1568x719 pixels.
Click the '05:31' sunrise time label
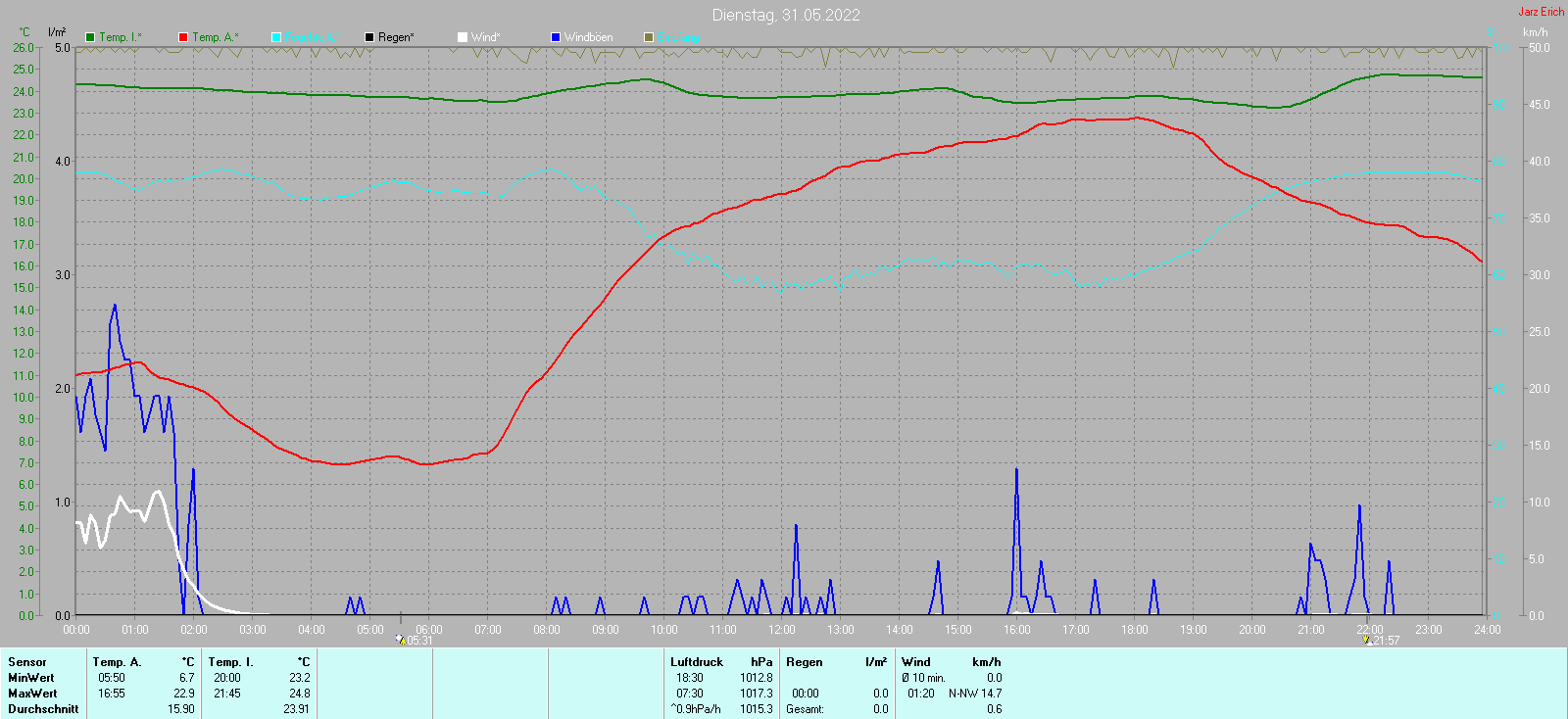419,641
